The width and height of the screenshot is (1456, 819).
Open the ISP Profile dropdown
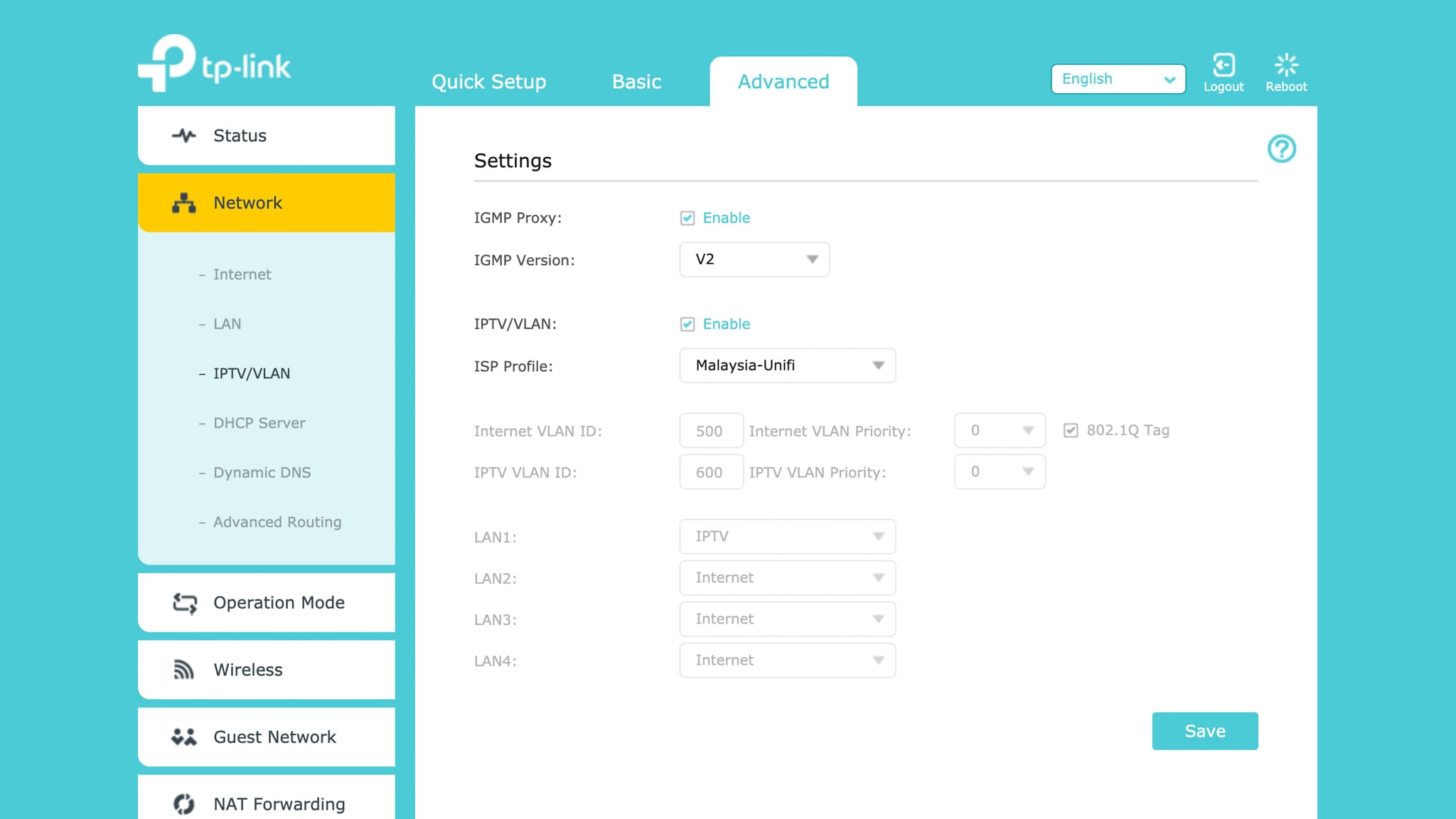click(787, 365)
